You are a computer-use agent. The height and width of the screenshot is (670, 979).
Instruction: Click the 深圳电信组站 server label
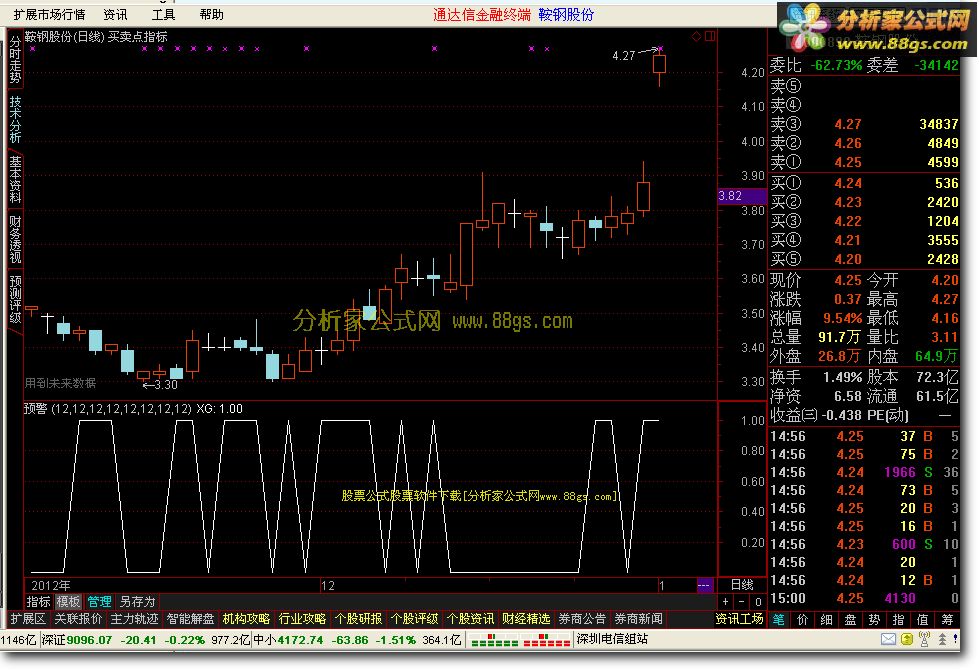[x=612, y=639]
